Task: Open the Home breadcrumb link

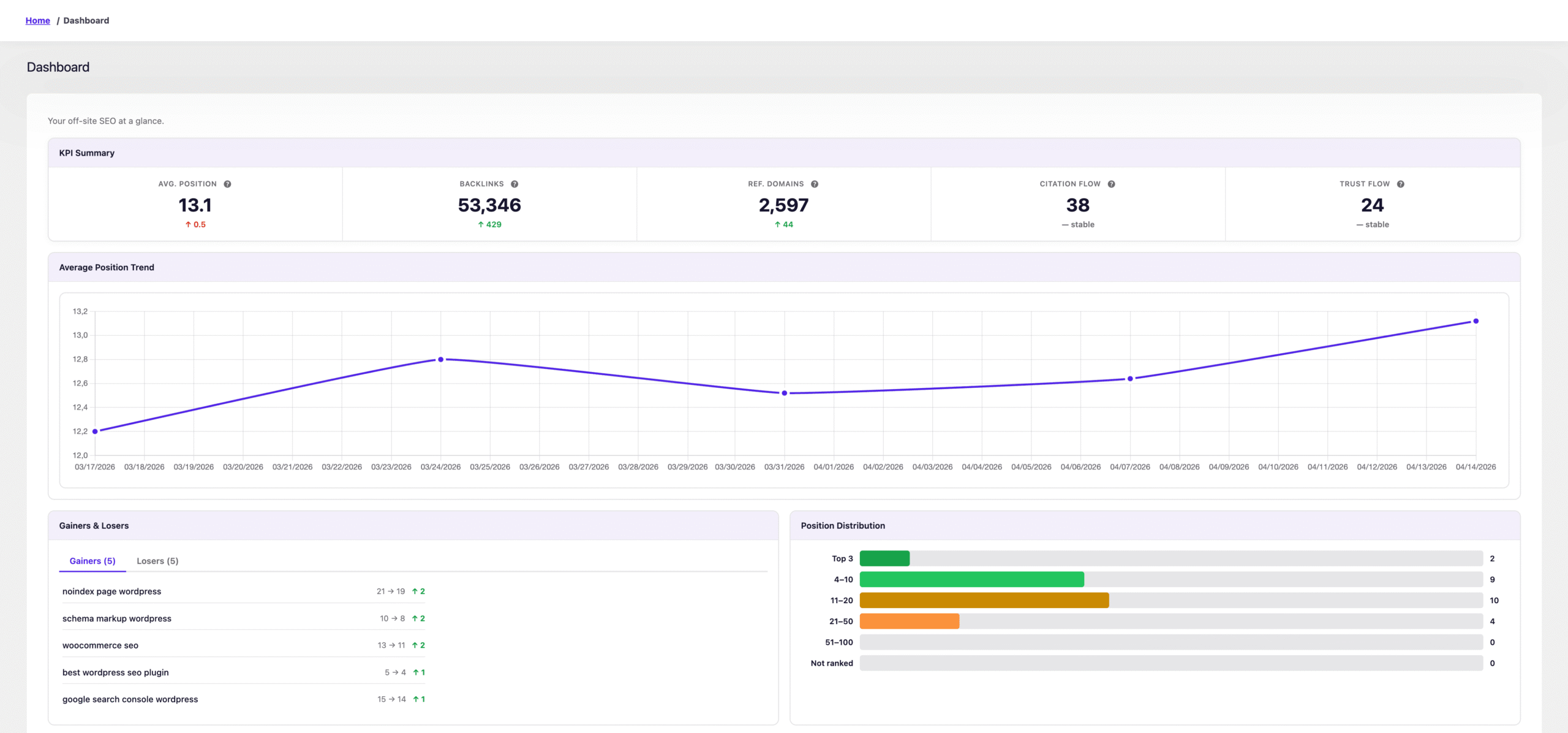Action: tap(37, 20)
